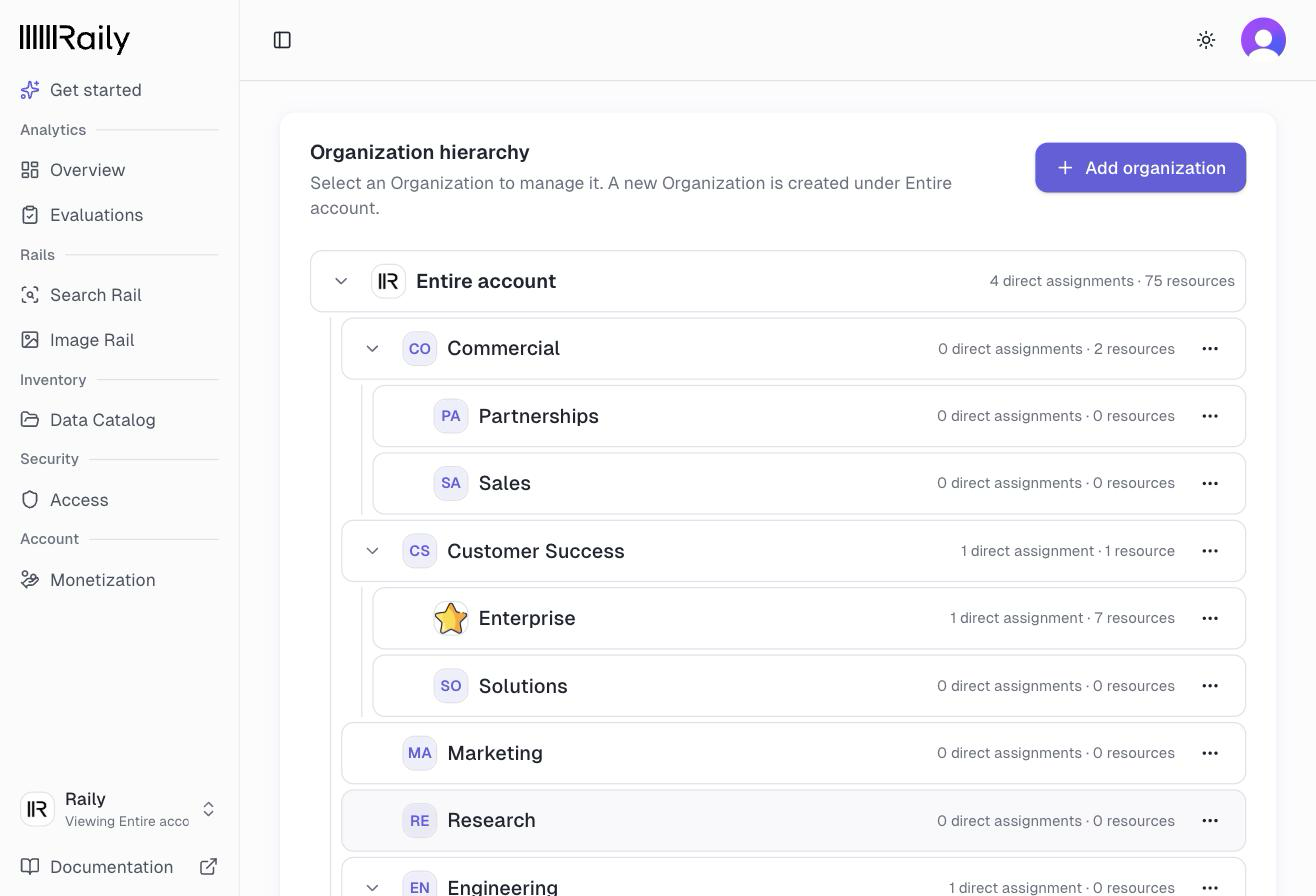
Task: Select the Marketing organization
Action: (793, 753)
